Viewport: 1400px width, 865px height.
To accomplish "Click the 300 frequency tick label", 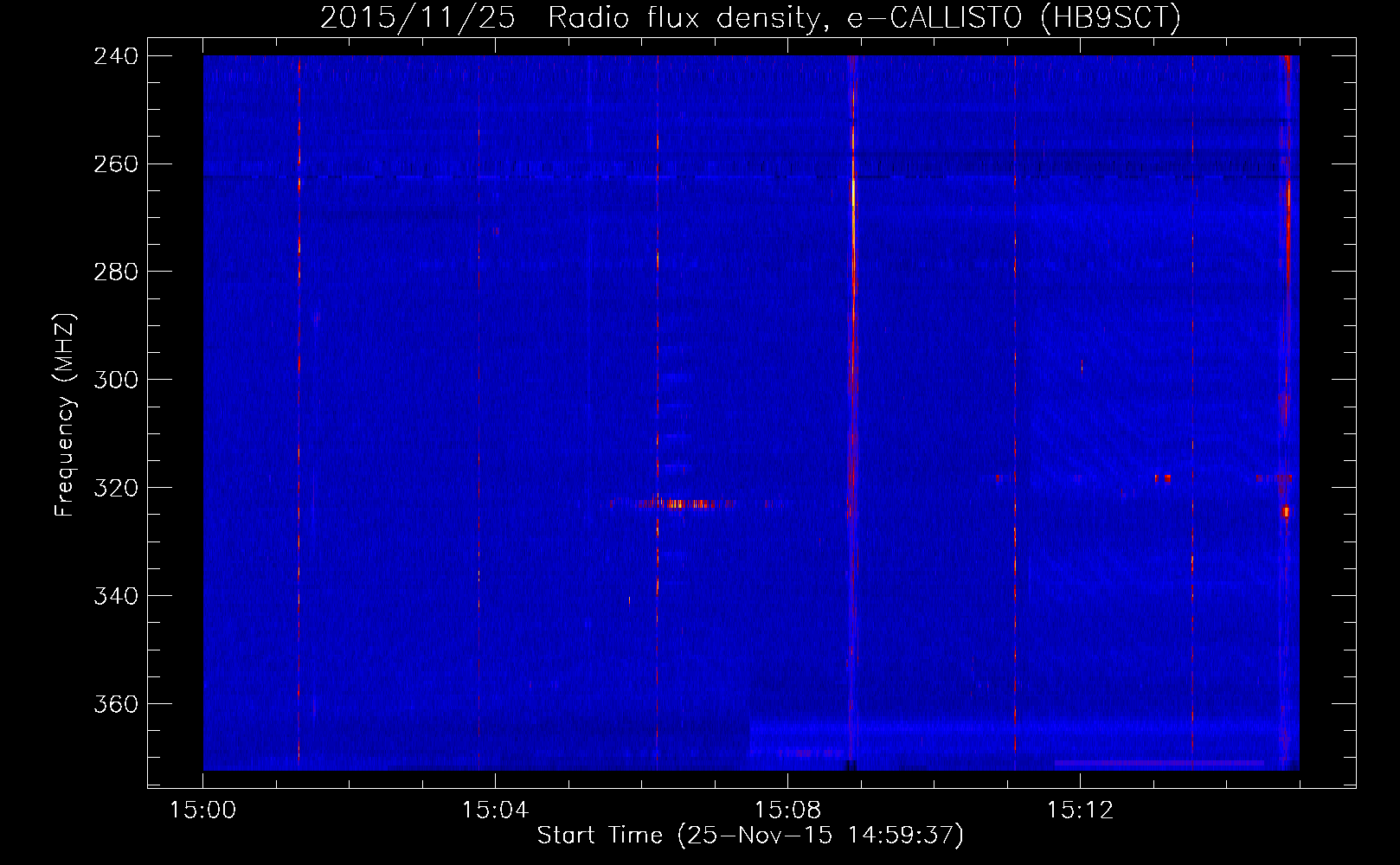I will coord(116,380).
